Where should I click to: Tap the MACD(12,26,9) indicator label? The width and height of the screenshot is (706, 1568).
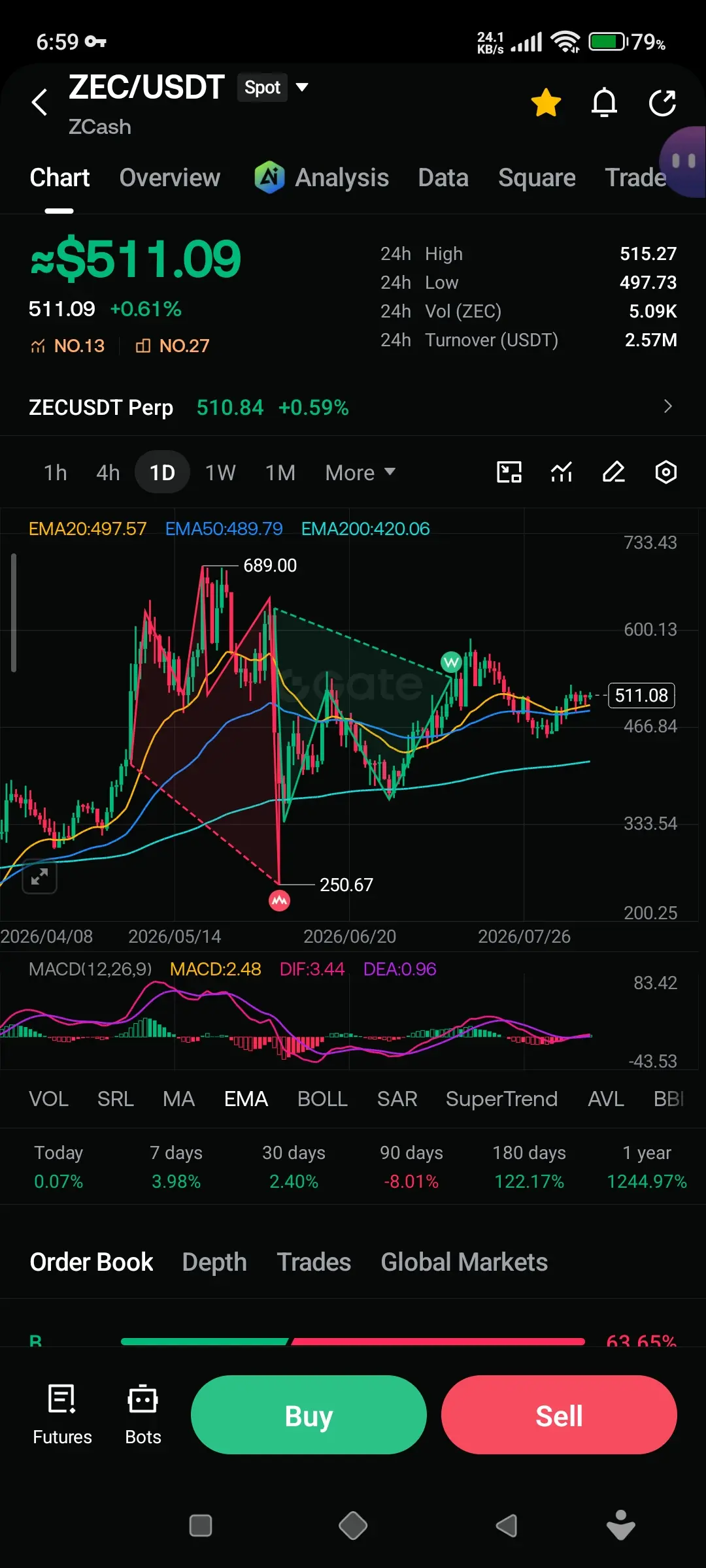90,969
